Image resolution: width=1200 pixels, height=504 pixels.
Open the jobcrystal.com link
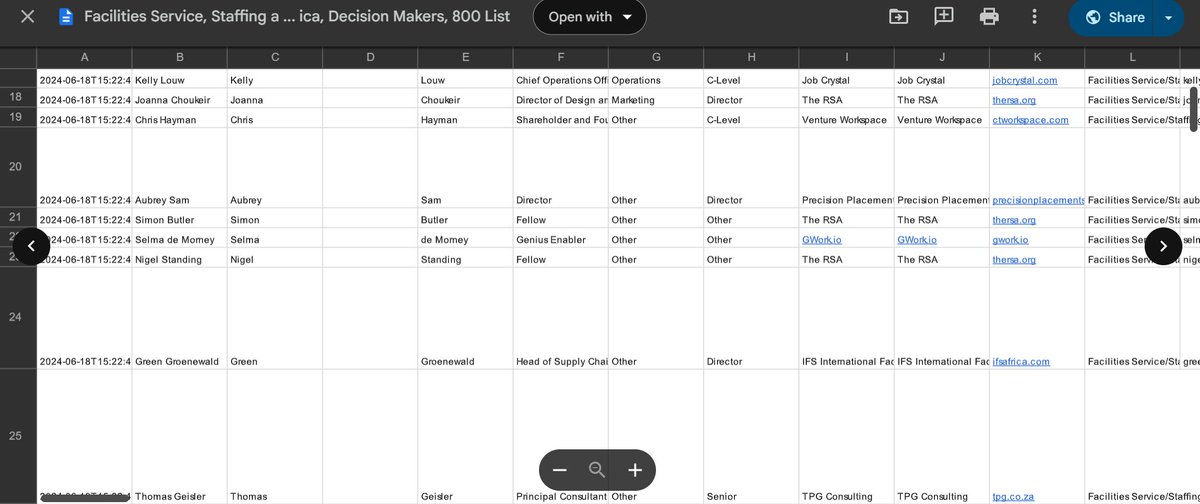click(x=1024, y=80)
